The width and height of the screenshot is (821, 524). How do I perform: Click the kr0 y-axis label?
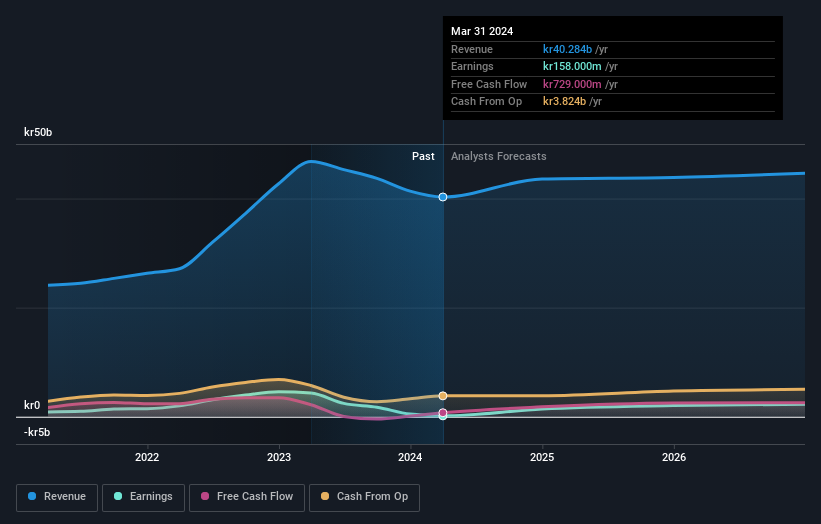coord(32,405)
